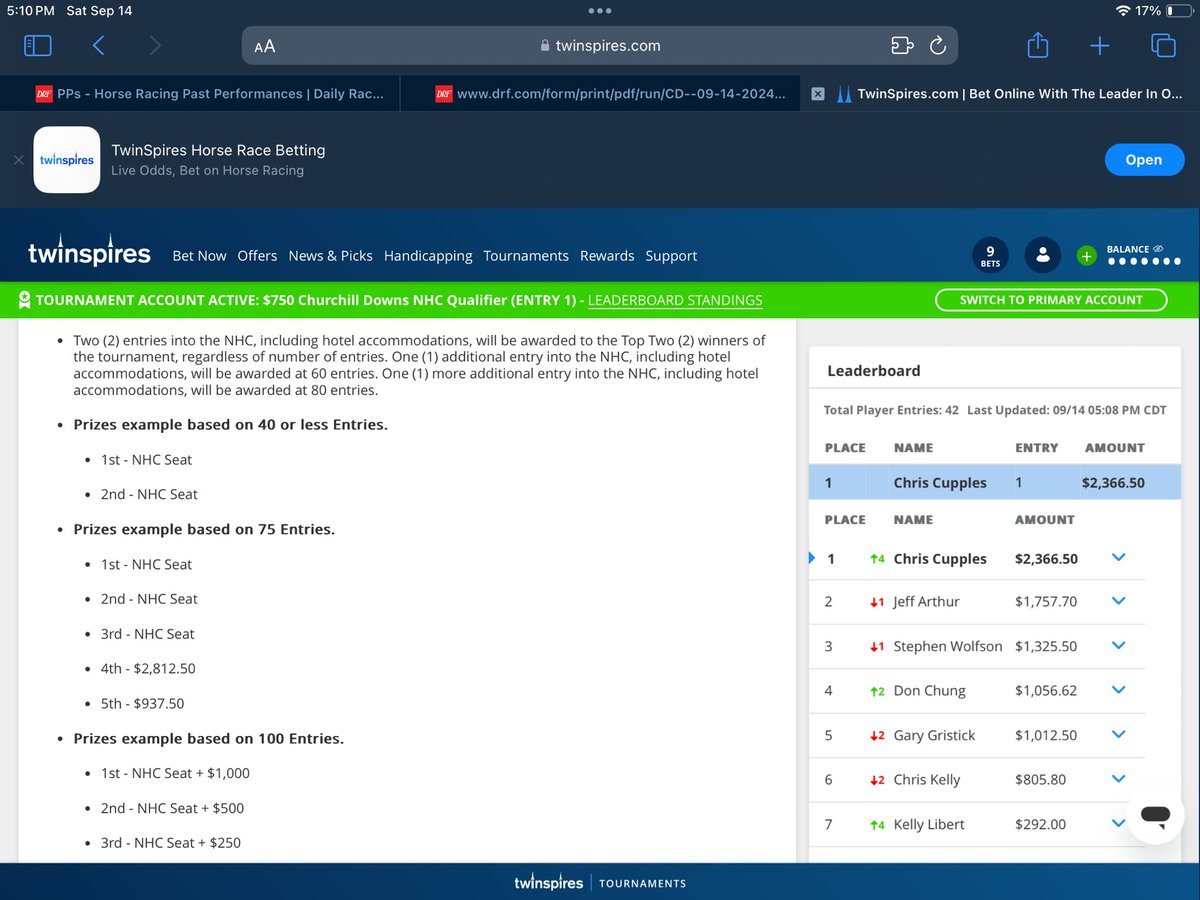Go forward to next page
1200x900 pixels.
(x=154, y=45)
